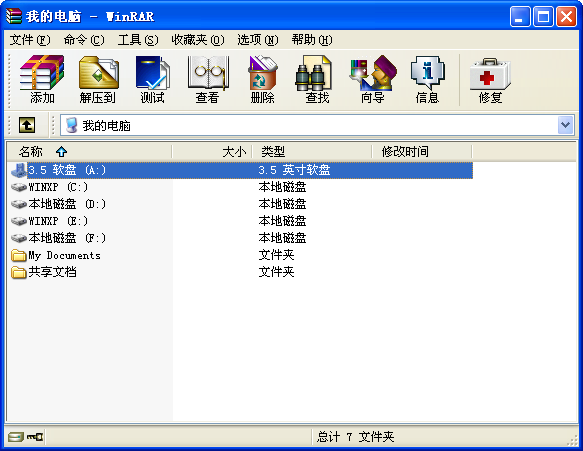Viewport: 583px width, 451px height.
Task: Open the 收藏夹(O) menu
Action: coord(198,39)
